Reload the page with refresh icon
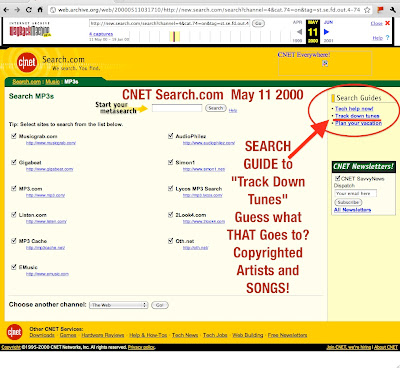 pyautogui.click(x=29, y=10)
